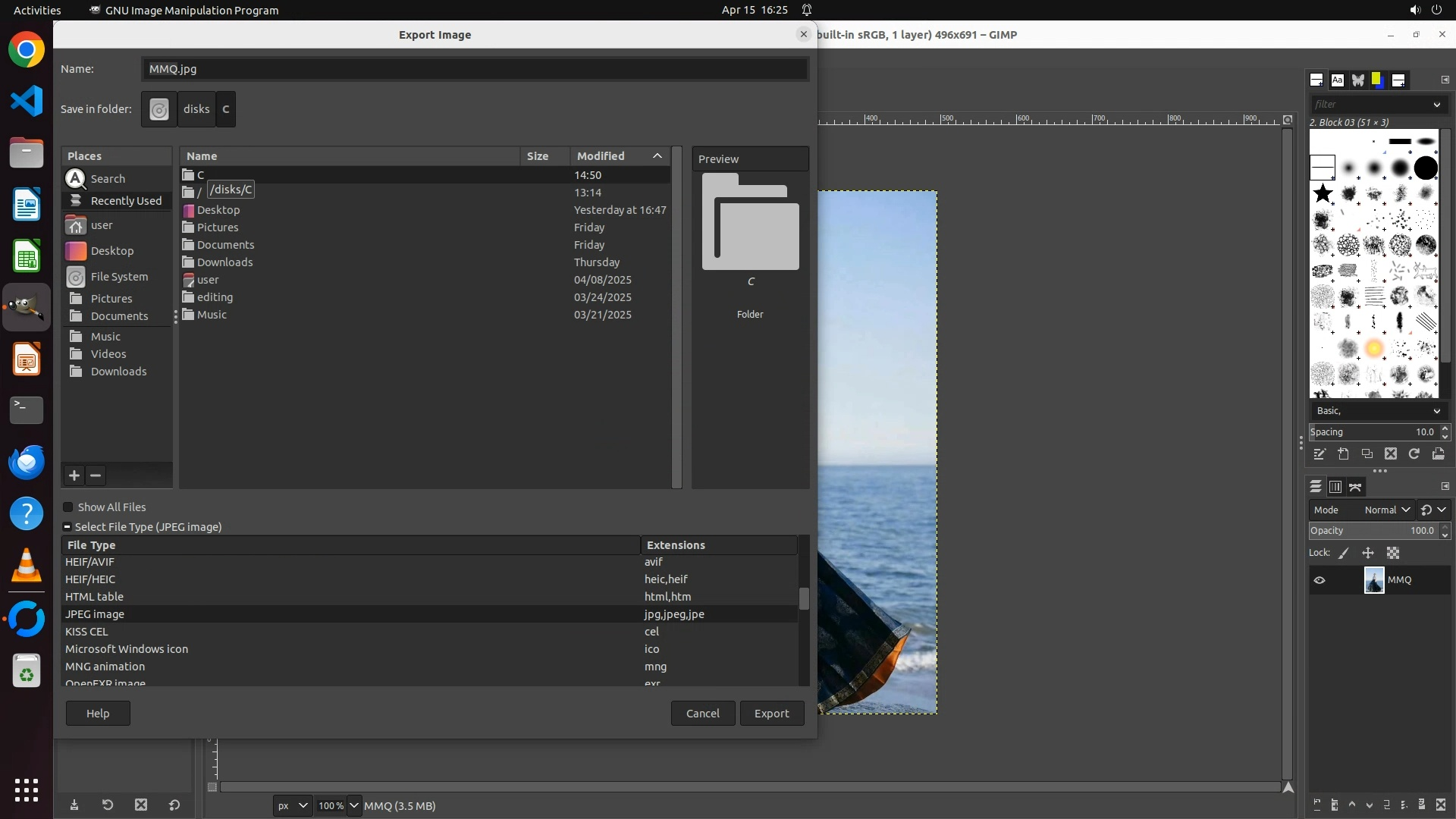Open Paths tab in layers dock
This screenshot has width=1456, height=819.
pyautogui.click(x=1356, y=487)
